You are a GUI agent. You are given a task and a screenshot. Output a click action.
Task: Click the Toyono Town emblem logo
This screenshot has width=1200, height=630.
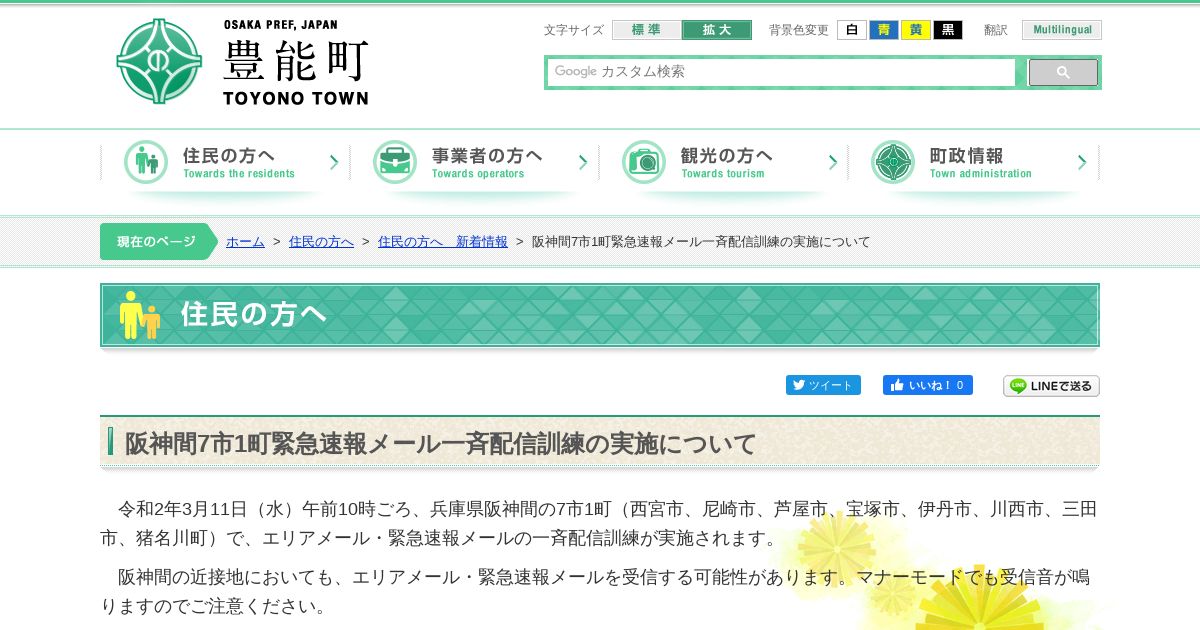[x=159, y=61]
